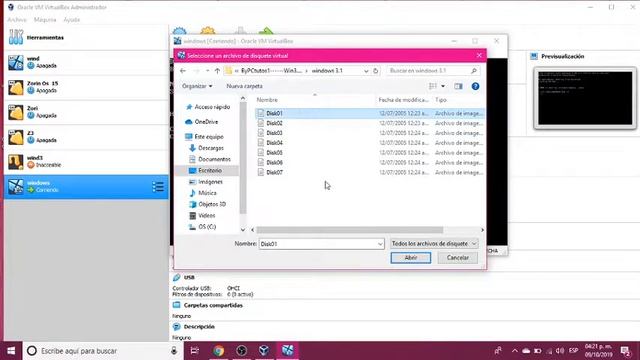Open the Vídeos folder
640x360 pixels.
[x=202, y=215]
